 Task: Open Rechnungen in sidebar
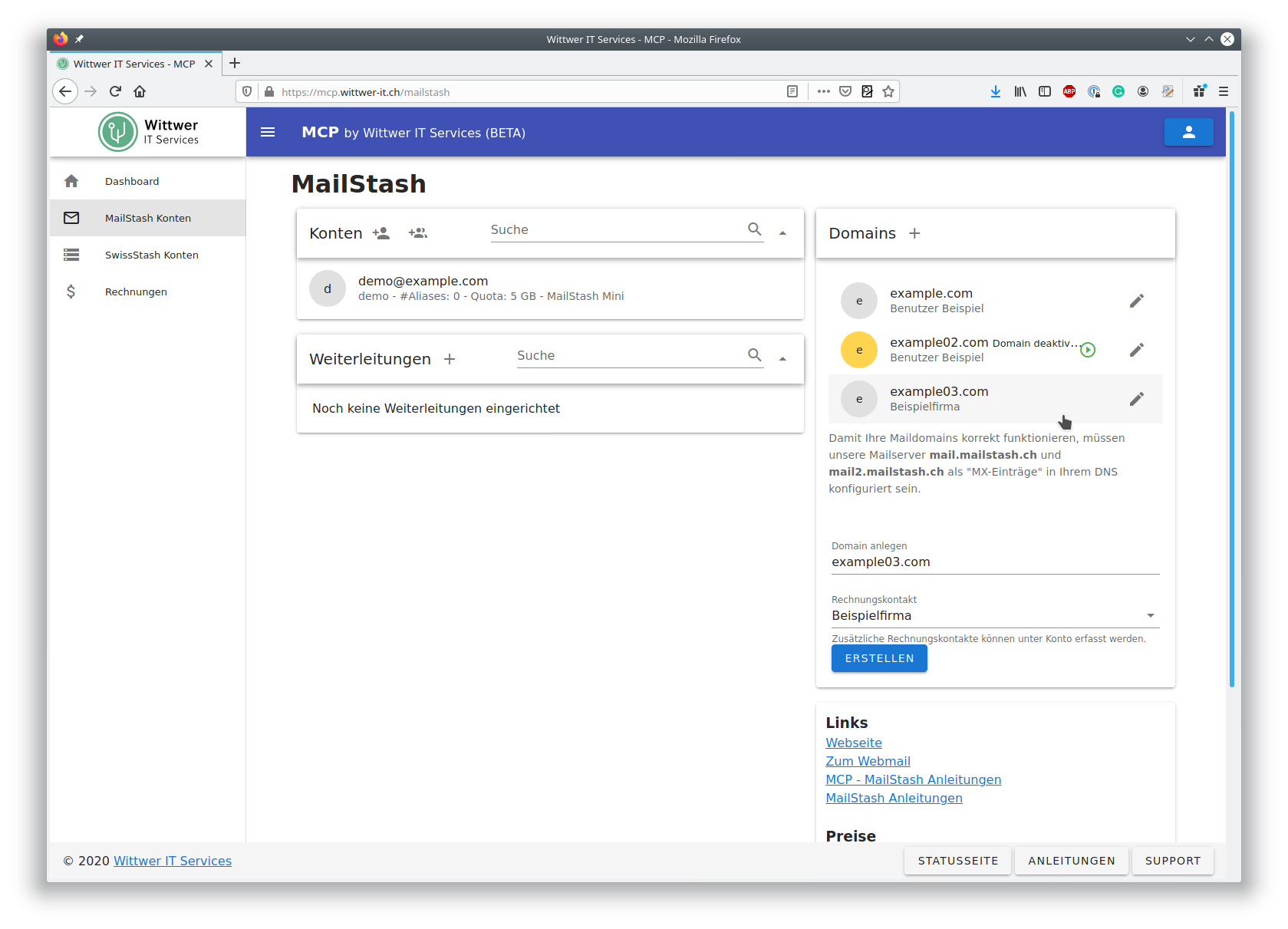tap(148, 292)
